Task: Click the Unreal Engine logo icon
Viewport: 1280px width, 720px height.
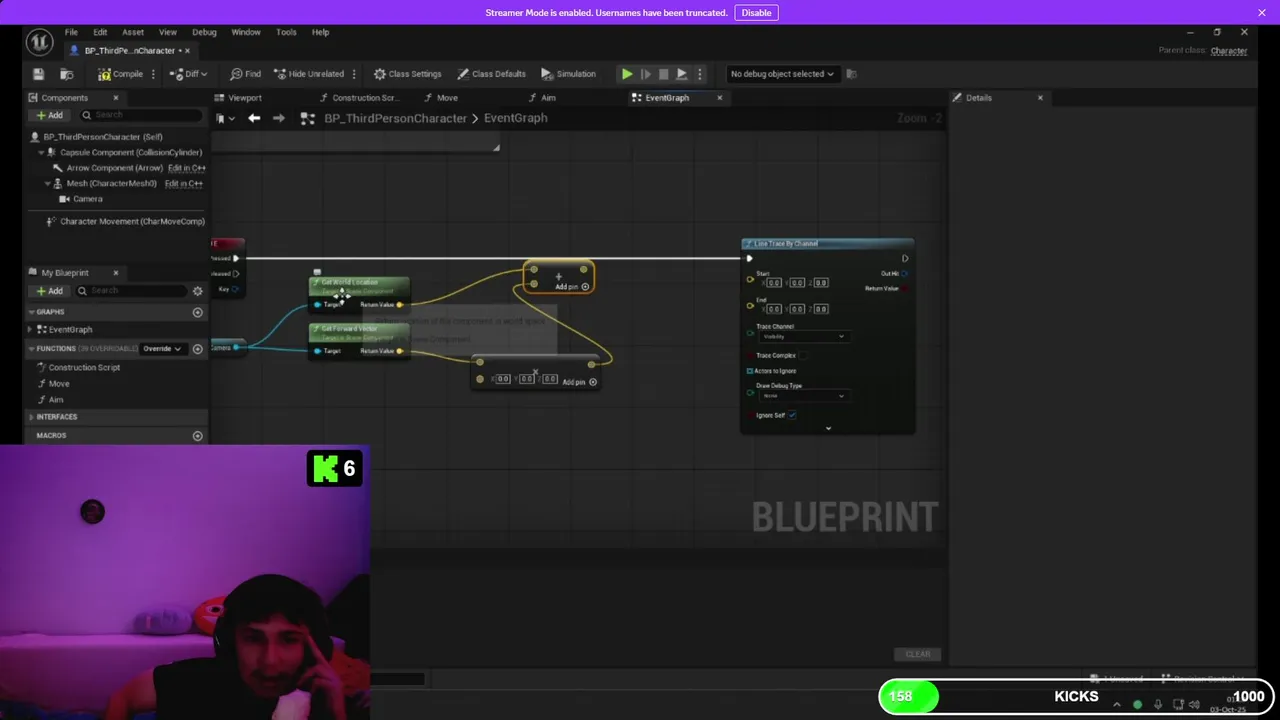Action: (x=39, y=42)
